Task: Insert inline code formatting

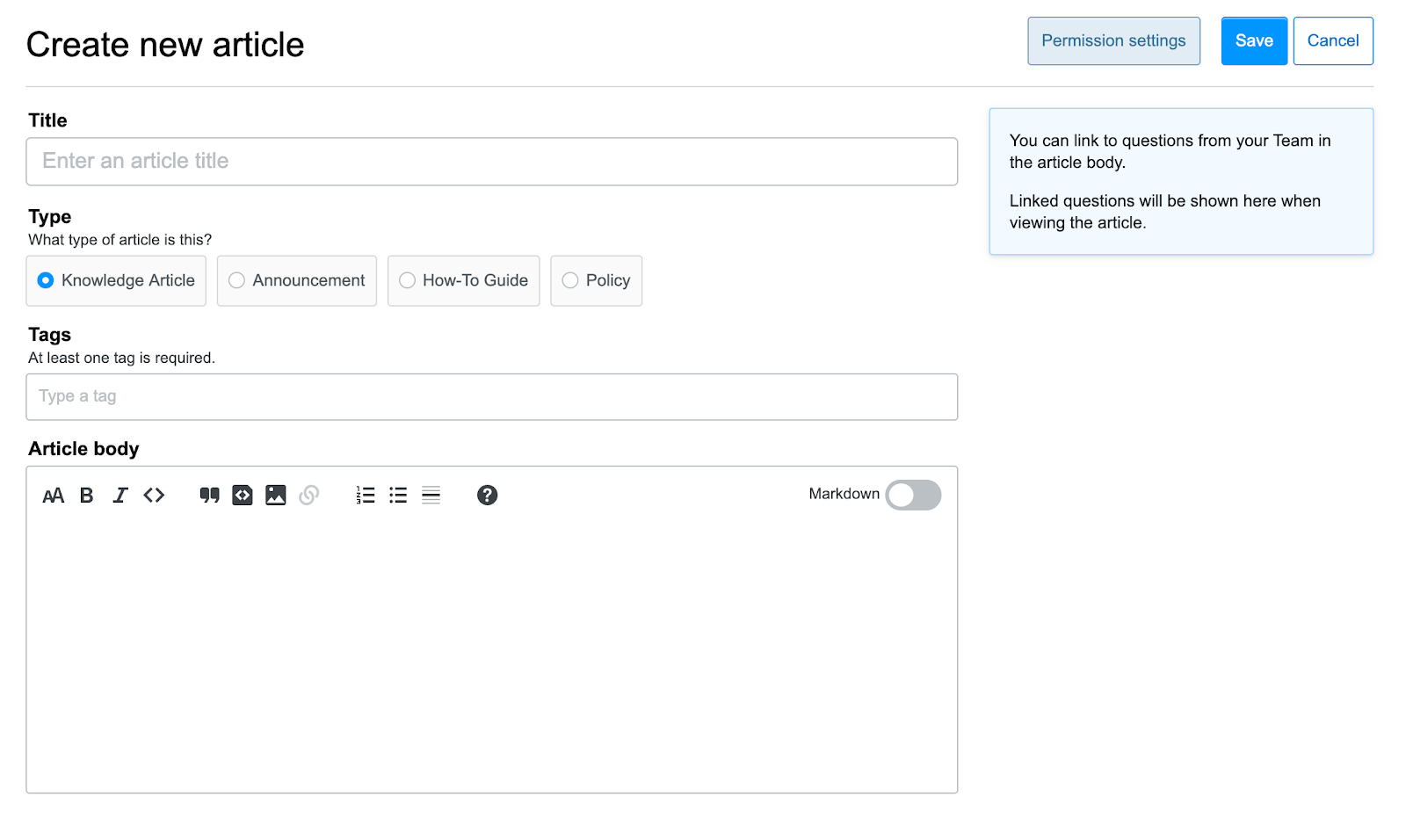Action: pyautogui.click(x=154, y=496)
